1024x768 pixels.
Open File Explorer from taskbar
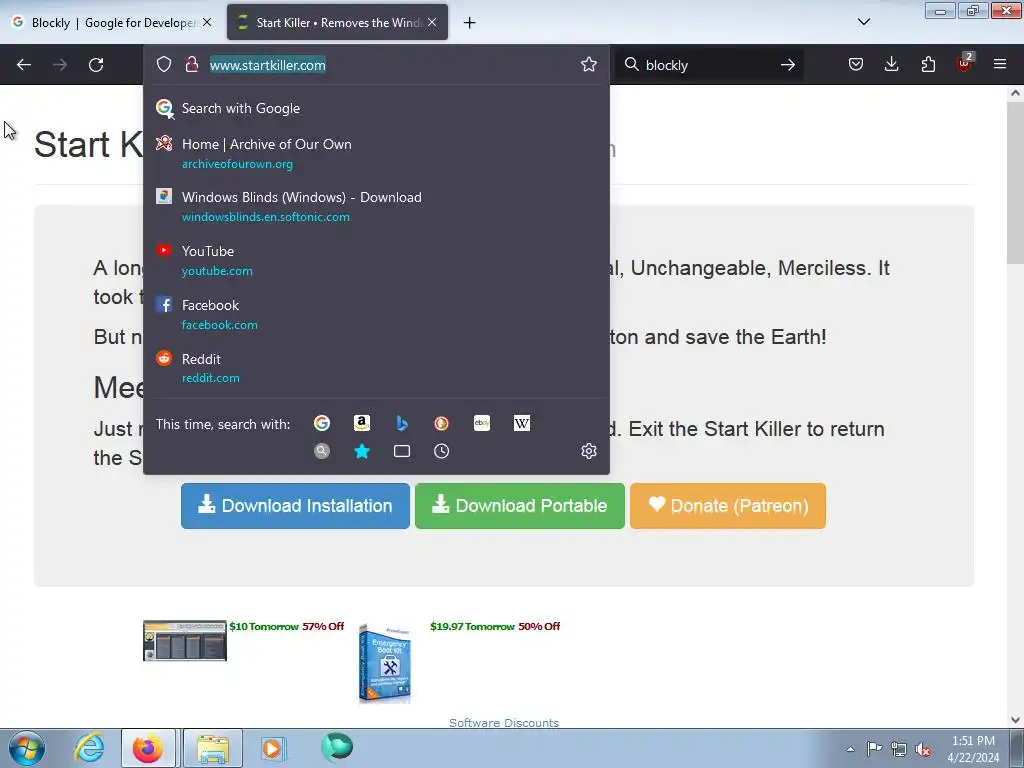click(x=213, y=748)
